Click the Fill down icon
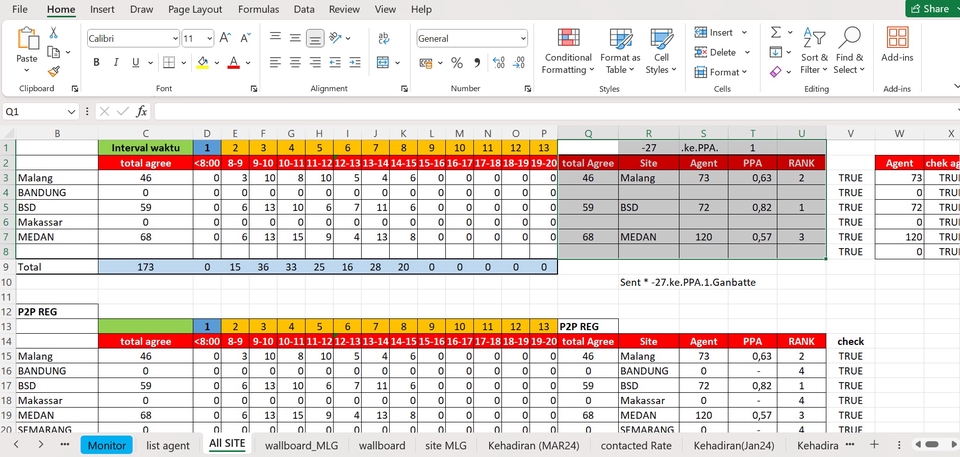Image resolution: width=960 pixels, height=457 pixels. point(776,52)
